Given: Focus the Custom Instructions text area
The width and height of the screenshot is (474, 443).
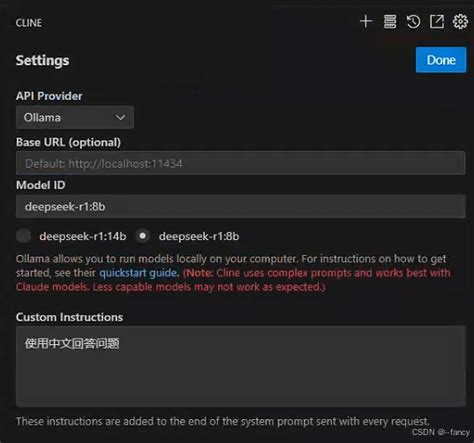Looking at the screenshot, I should (x=240, y=366).
